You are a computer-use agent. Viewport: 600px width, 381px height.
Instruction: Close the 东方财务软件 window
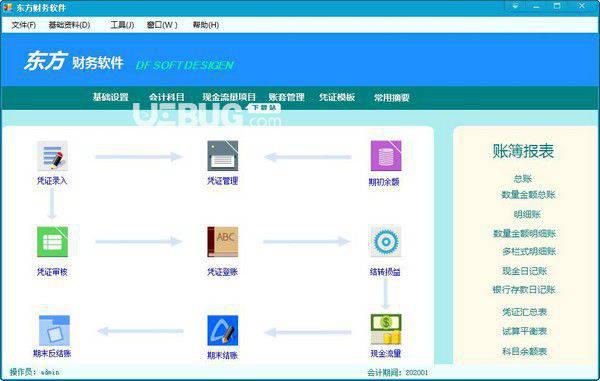[x=582, y=6]
